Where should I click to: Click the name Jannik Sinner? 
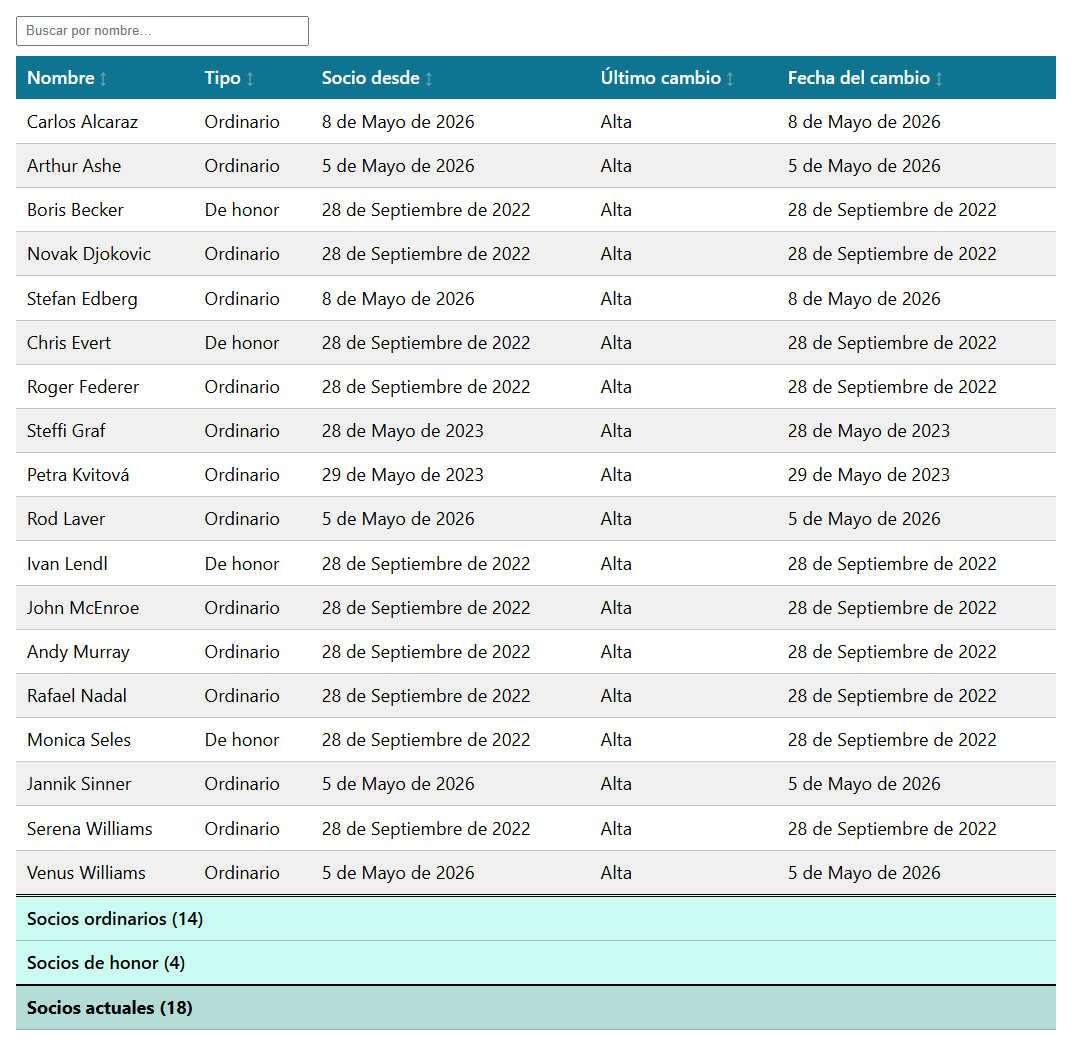[79, 783]
